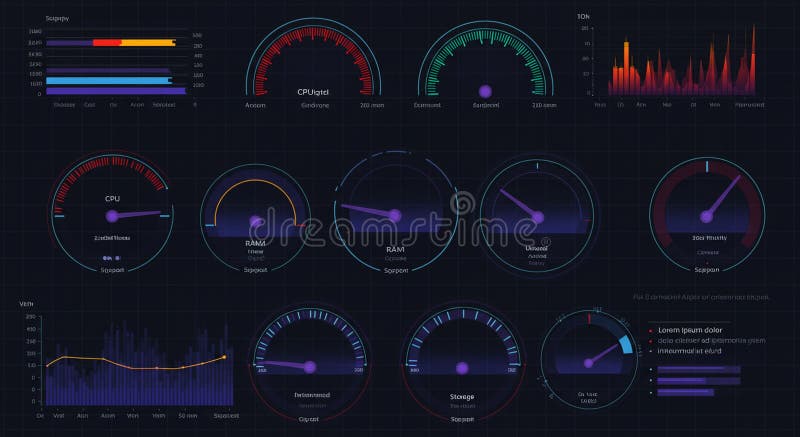Screen dimensions: 800x437
Task: Click the red segment of the top stacked bar
Action: 107,43
